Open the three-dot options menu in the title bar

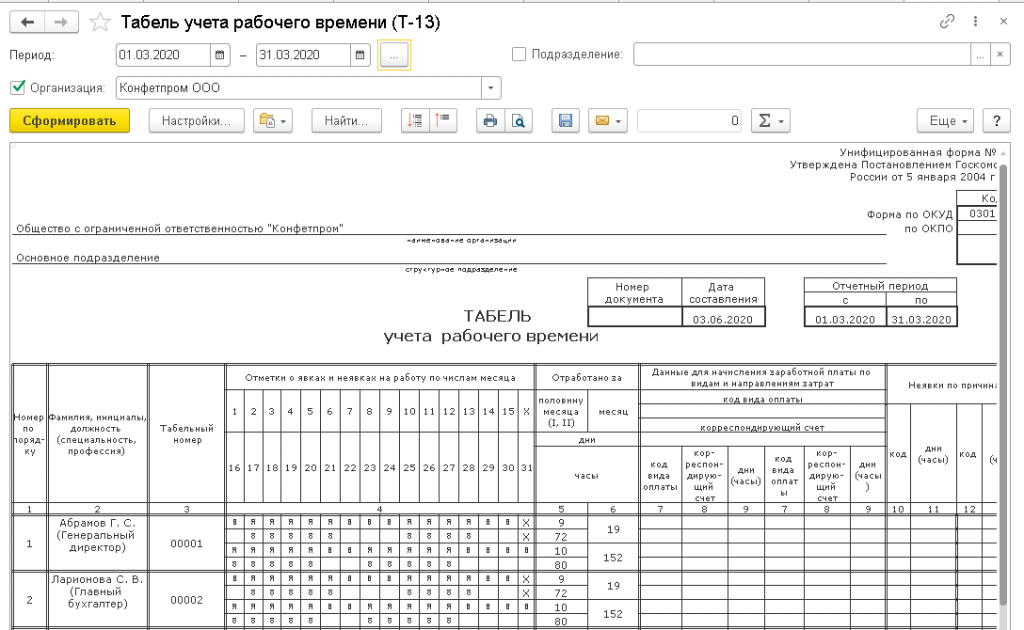975,22
